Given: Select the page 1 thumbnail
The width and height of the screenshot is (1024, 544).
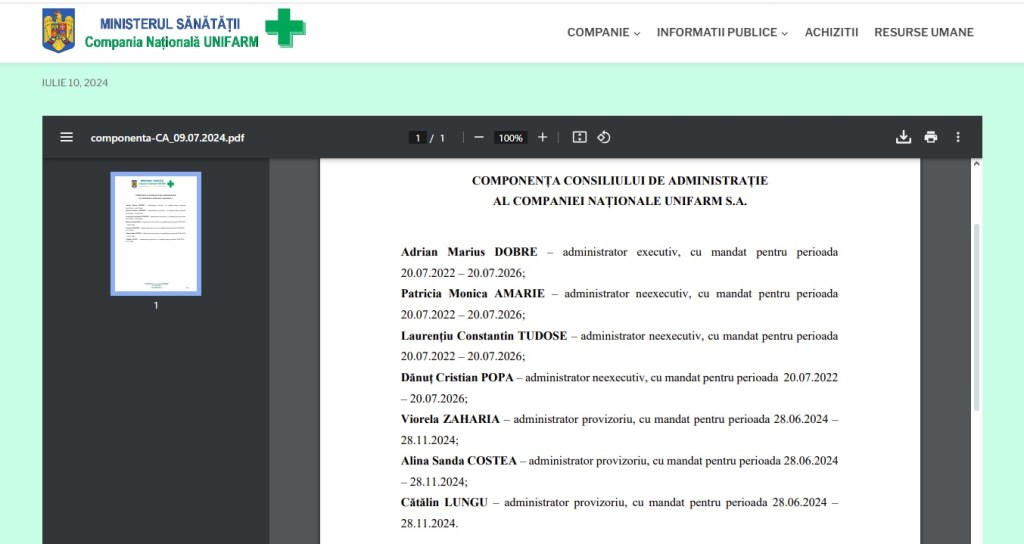Looking at the screenshot, I should tap(156, 234).
